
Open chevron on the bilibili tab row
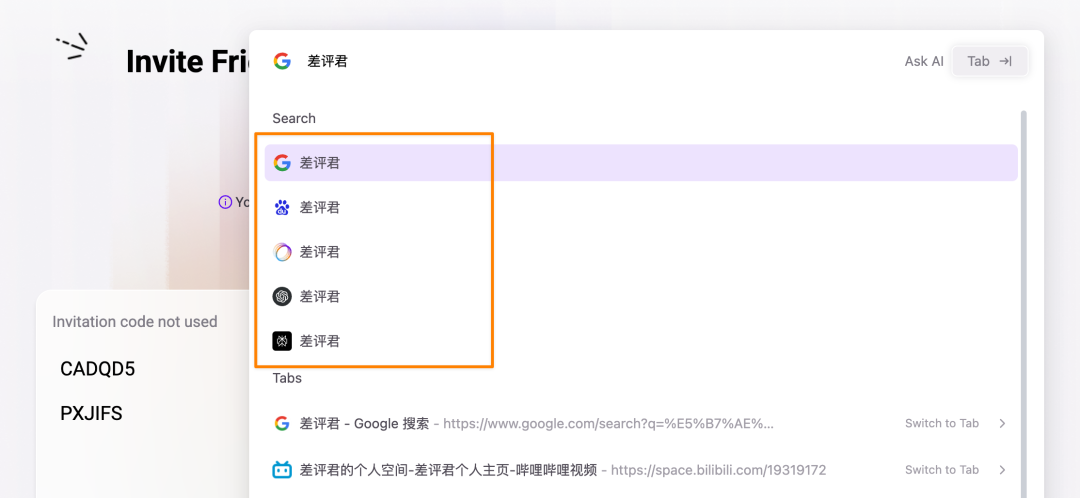pyautogui.click(x=1002, y=470)
